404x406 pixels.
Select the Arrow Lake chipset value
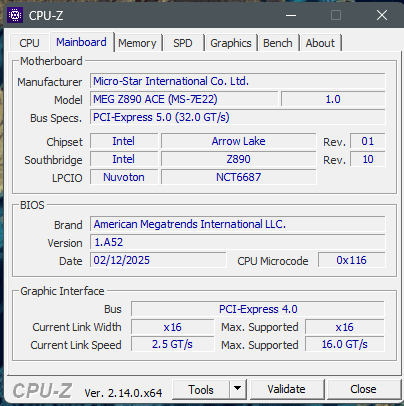tap(239, 141)
